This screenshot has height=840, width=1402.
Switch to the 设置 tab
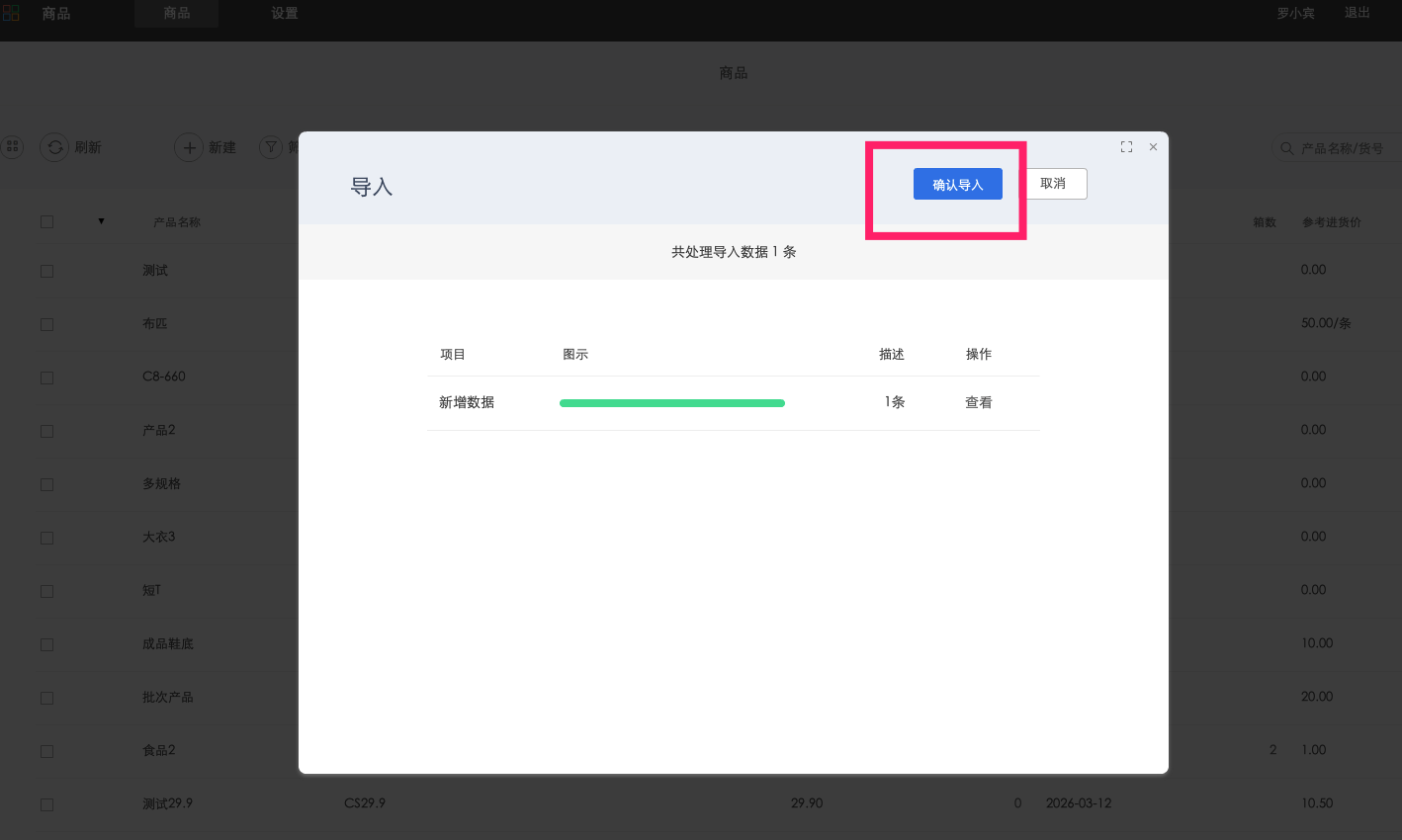coord(284,13)
